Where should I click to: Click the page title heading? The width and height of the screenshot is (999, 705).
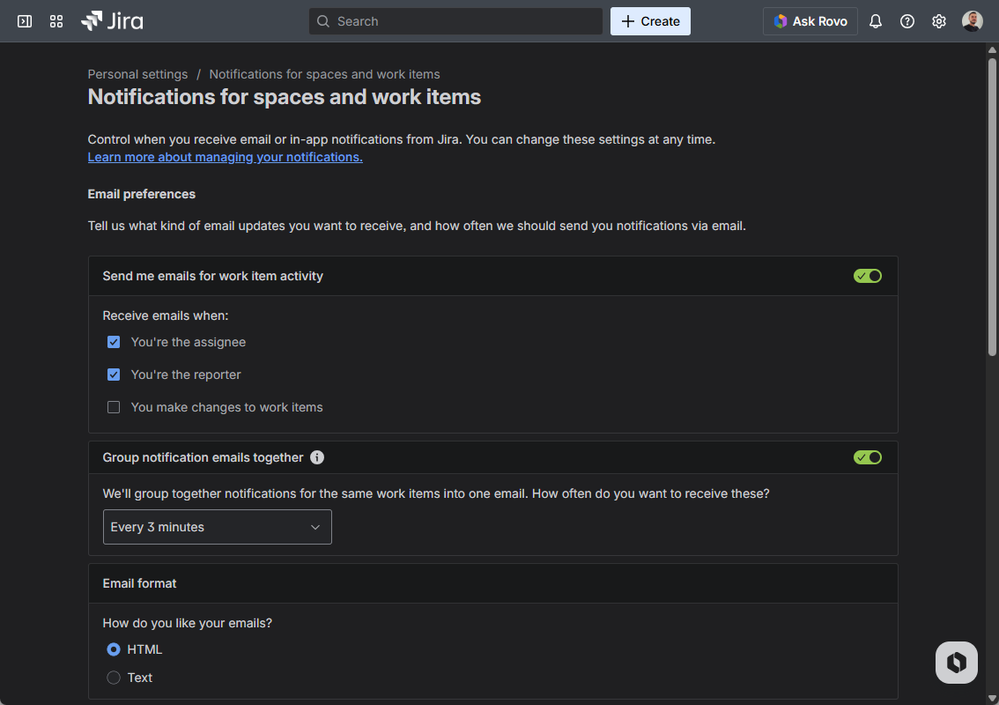pyautogui.click(x=284, y=97)
